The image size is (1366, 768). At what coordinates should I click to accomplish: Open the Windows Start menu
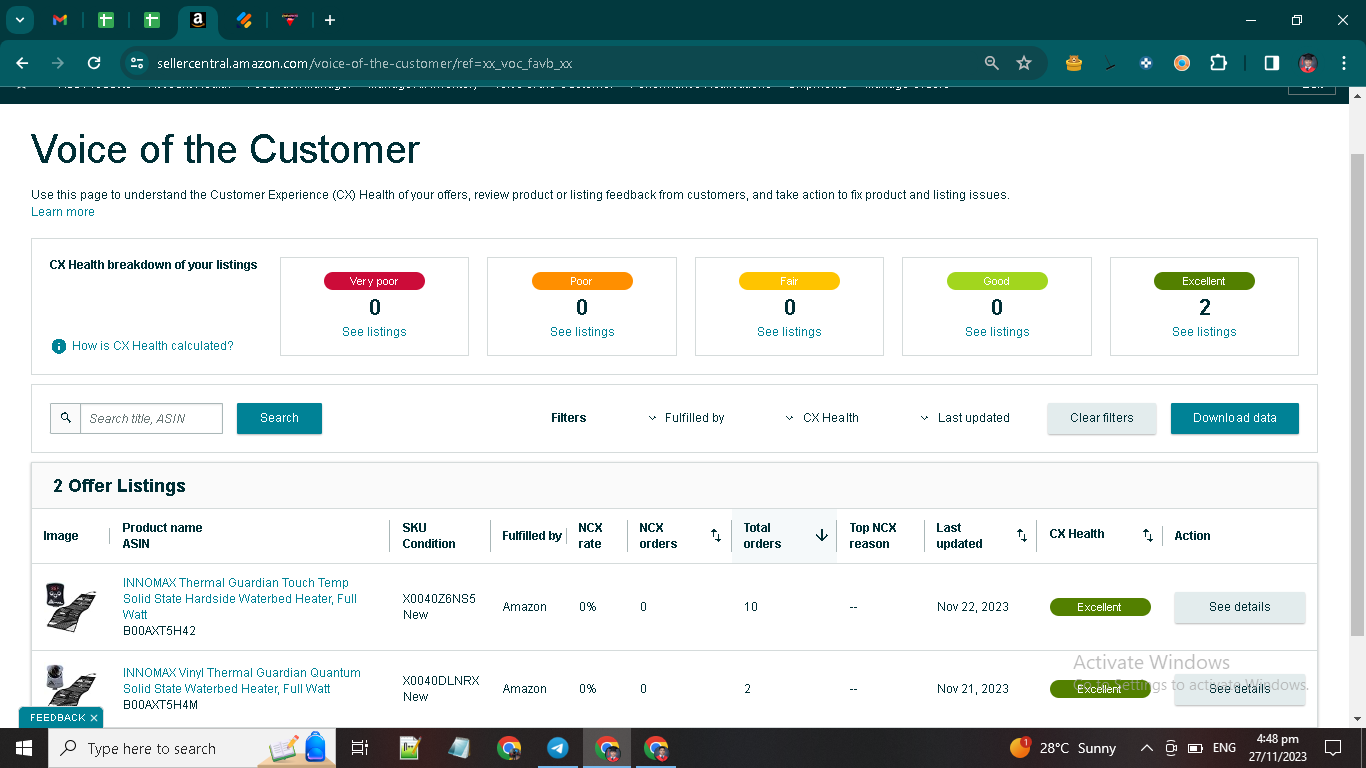[24, 748]
